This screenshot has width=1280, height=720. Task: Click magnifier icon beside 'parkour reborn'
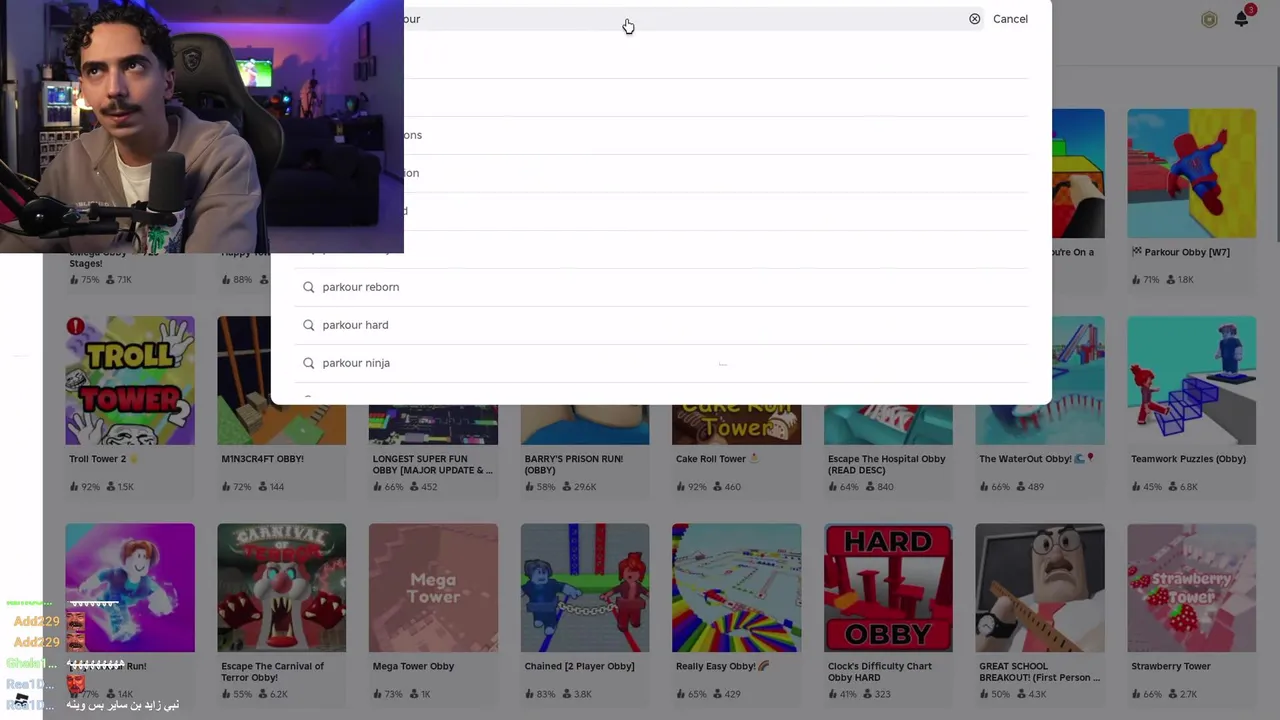point(308,287)
